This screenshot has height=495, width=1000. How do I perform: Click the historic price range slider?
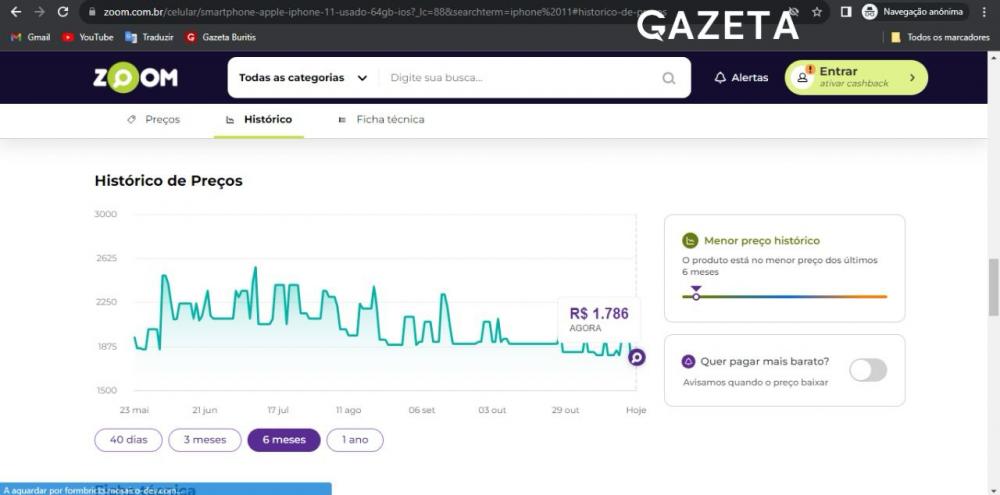click(784, 297)
